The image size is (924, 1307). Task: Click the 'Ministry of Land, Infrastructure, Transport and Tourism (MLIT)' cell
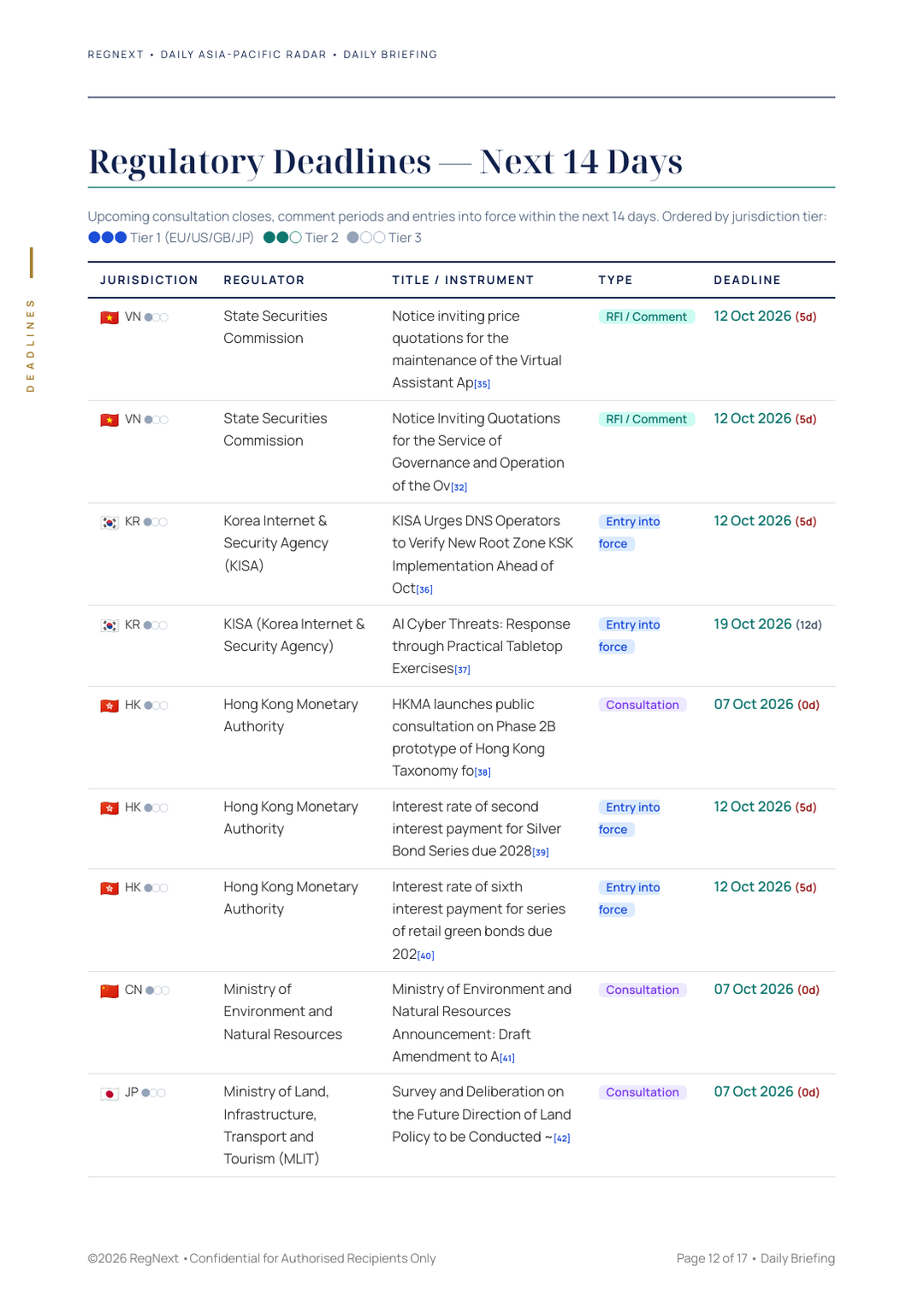(x=276, y=1126)
